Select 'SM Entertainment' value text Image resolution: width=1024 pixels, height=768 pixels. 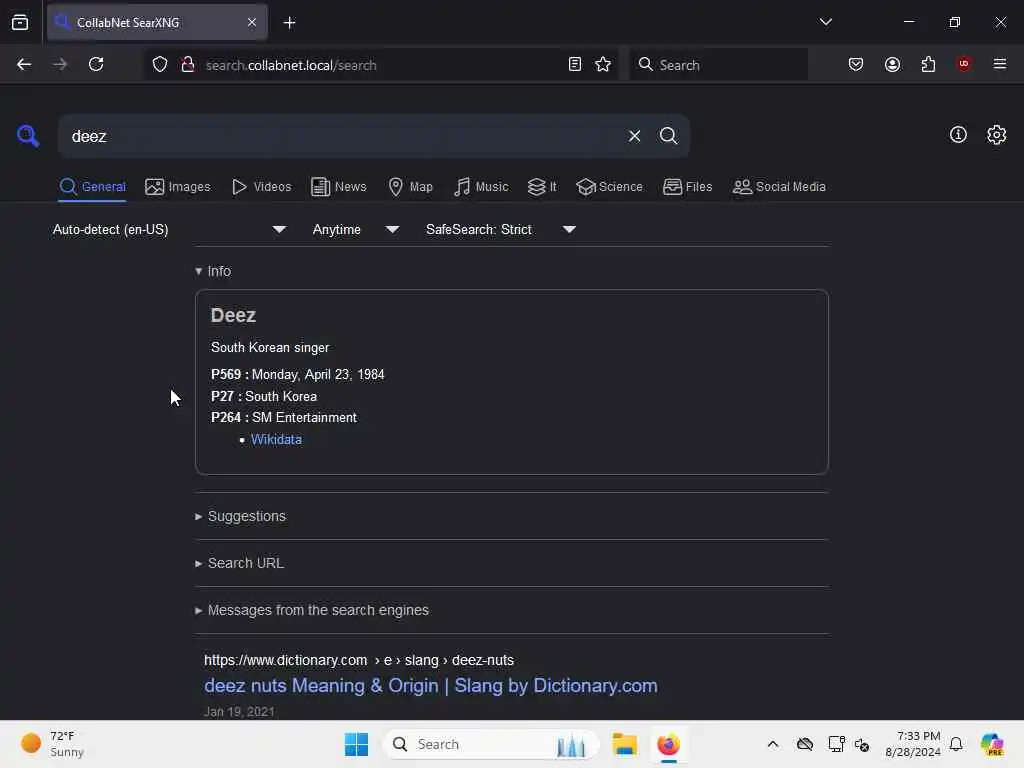coord(304,417)
